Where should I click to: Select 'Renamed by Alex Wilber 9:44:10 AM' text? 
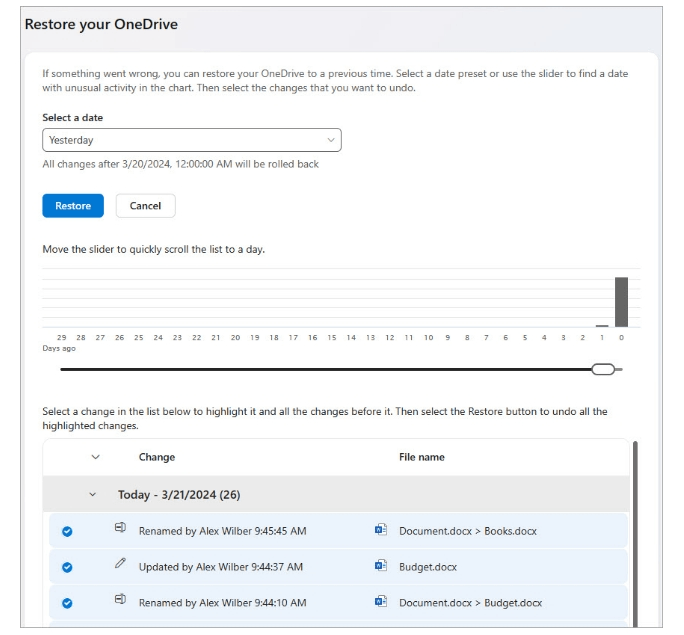222,603
